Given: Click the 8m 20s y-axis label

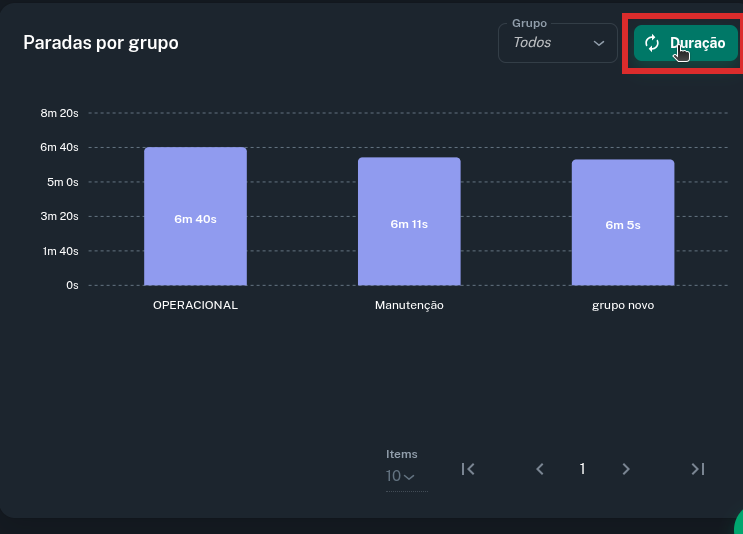Looking at the screenshot, I should tap(59, 113).
